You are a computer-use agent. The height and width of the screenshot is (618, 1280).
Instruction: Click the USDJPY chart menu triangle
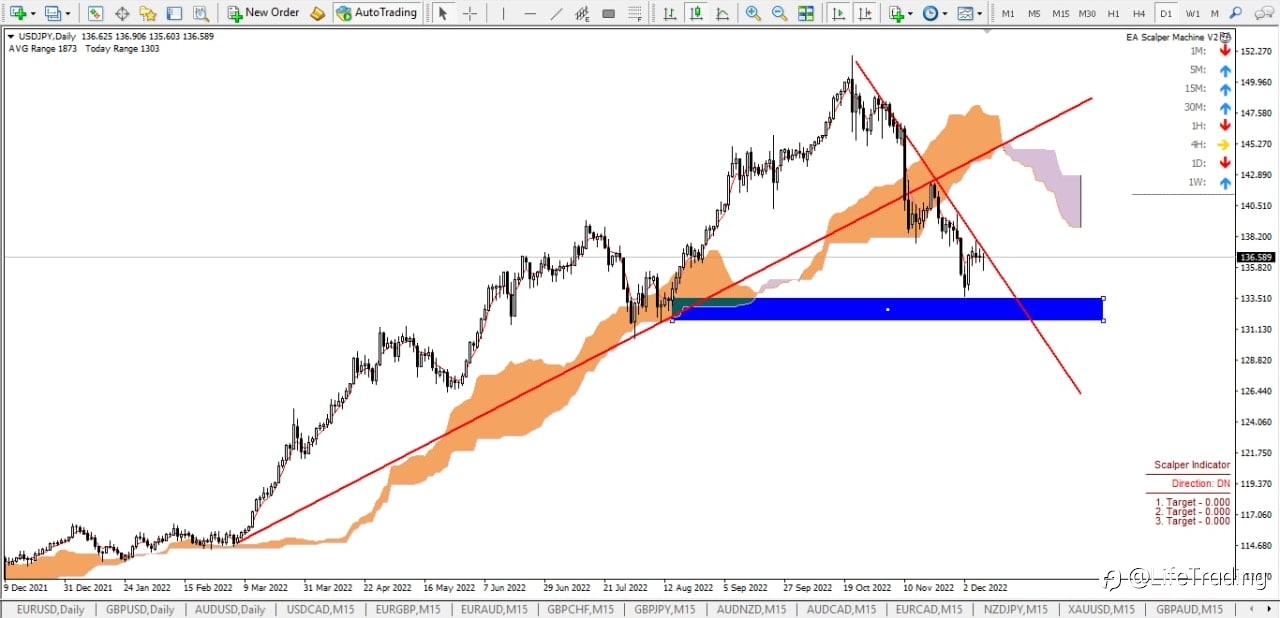[x=11, y=36]
